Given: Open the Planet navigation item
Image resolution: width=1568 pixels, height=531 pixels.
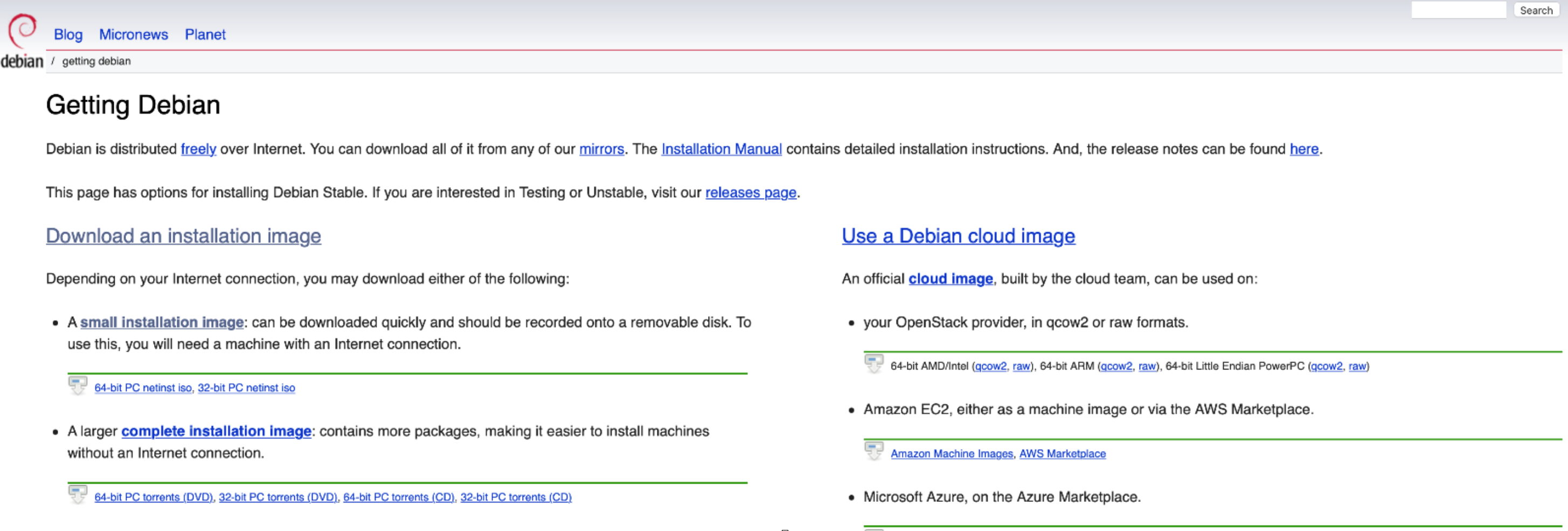Looking at the screenshot, I should coord(205,34).
